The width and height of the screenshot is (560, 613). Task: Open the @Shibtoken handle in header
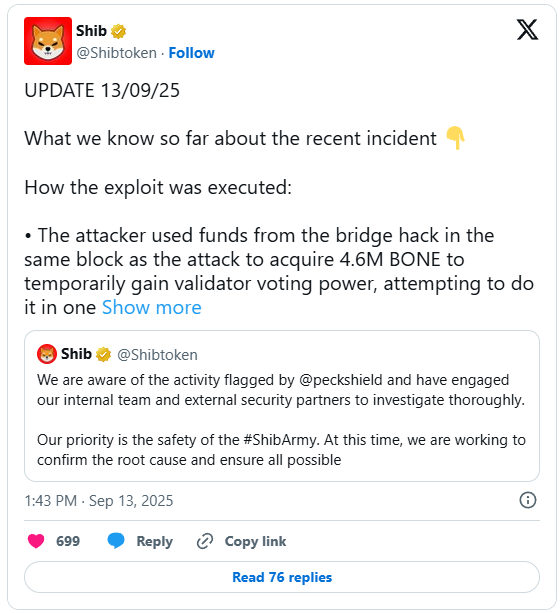[x=117, y=53]
